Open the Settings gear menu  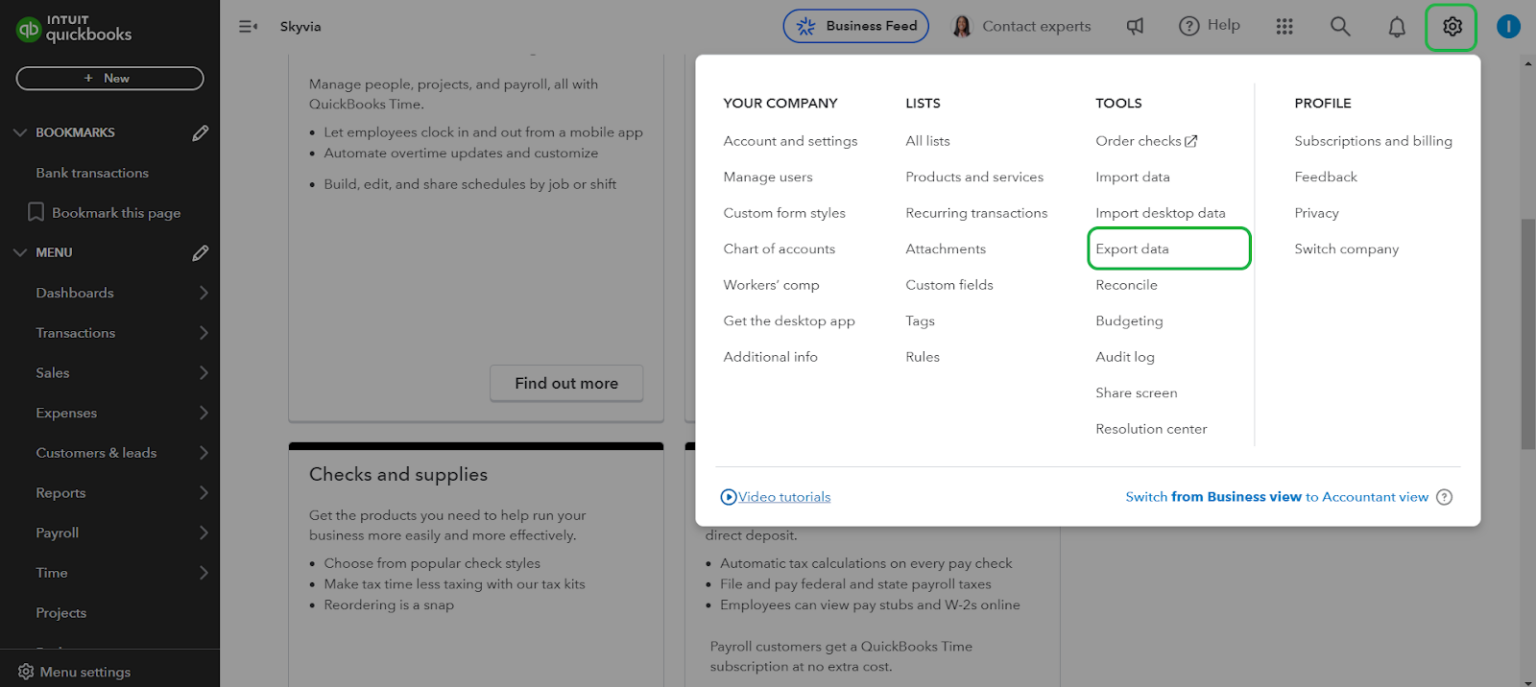pyautogui.click(x=1451, y=26)
